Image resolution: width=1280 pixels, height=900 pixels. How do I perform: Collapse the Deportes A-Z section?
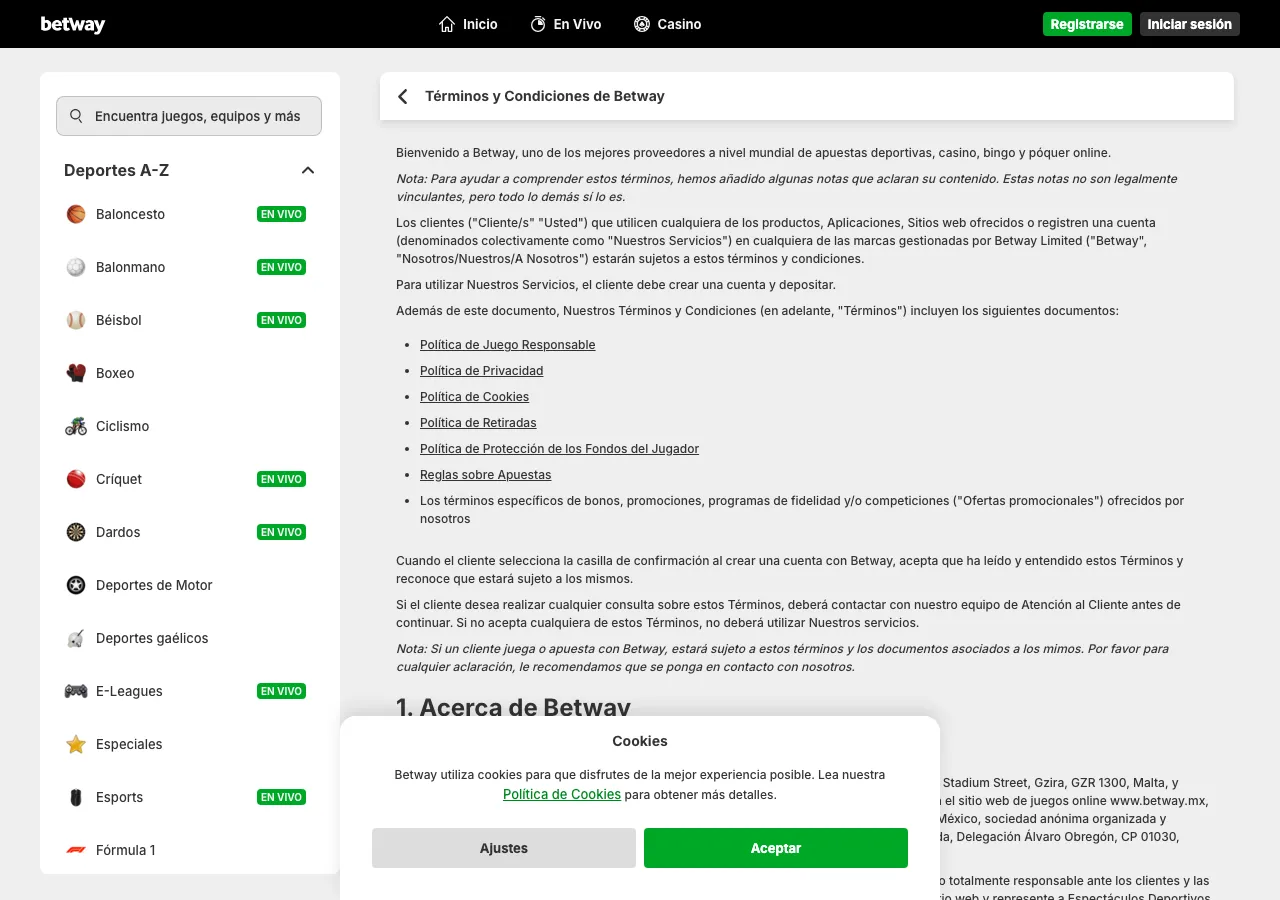[x=308, y=170]
